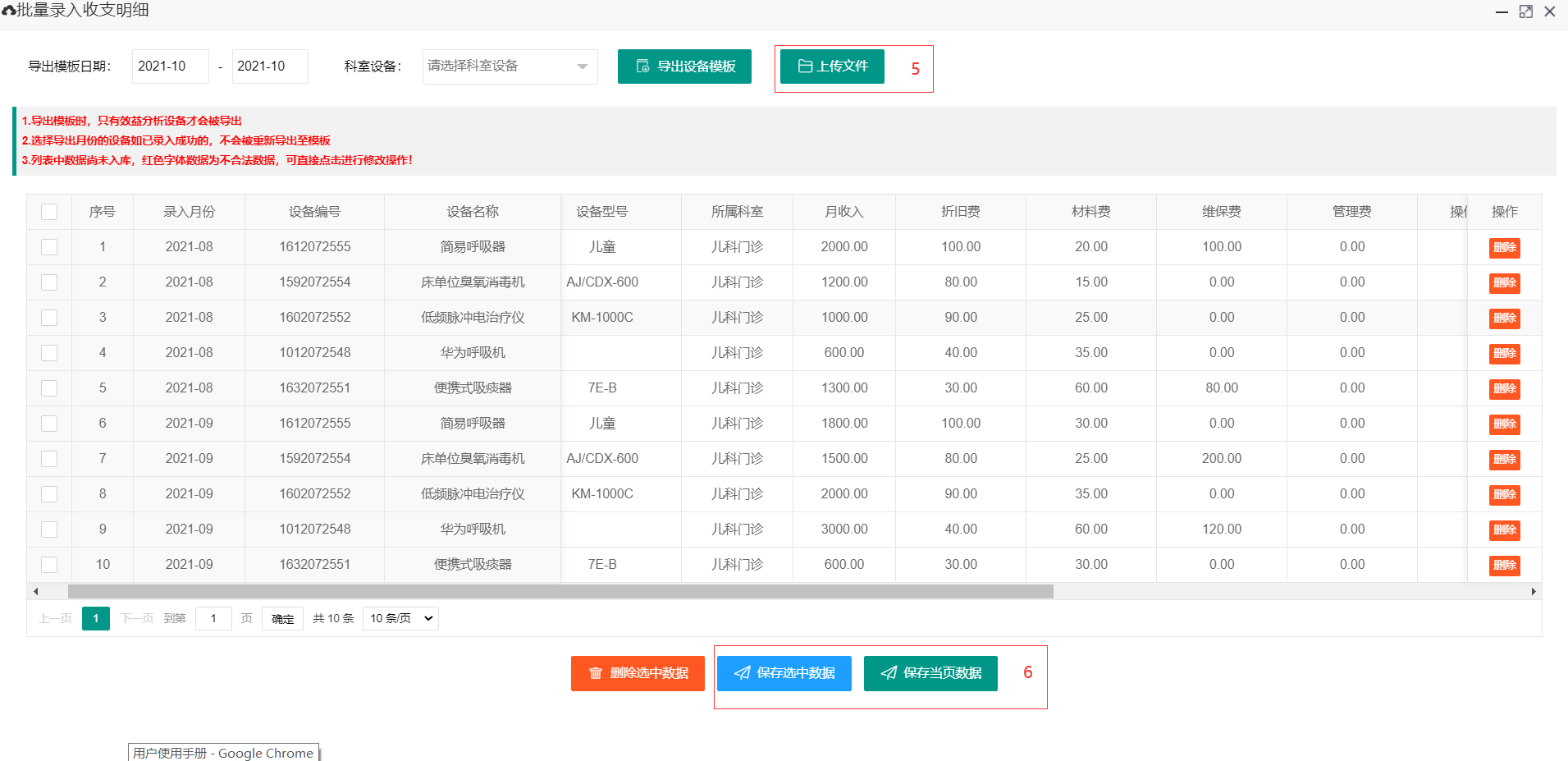
Task: Click 上一页 pagination link
Action: 55,618
